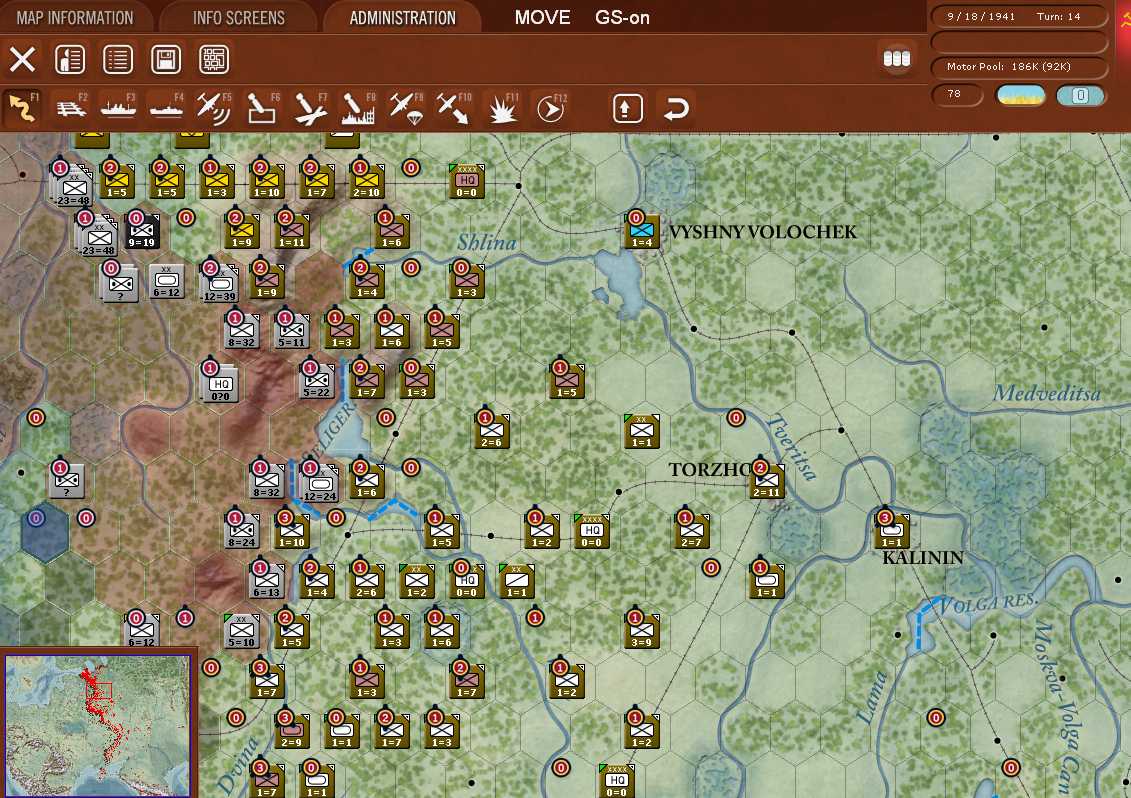Toggle the stacked counters display icon
1131x798 pixels.
(x=896, y=58)
